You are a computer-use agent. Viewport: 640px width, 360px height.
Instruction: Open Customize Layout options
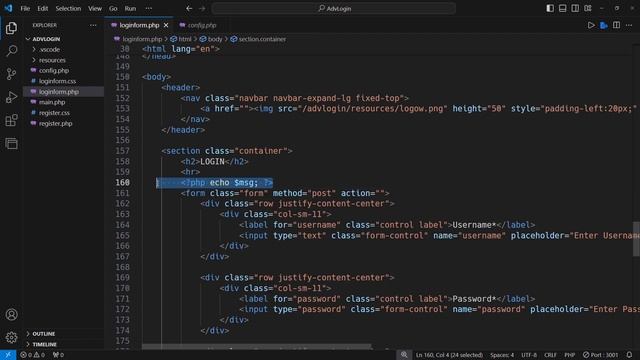tap(588, 8)
